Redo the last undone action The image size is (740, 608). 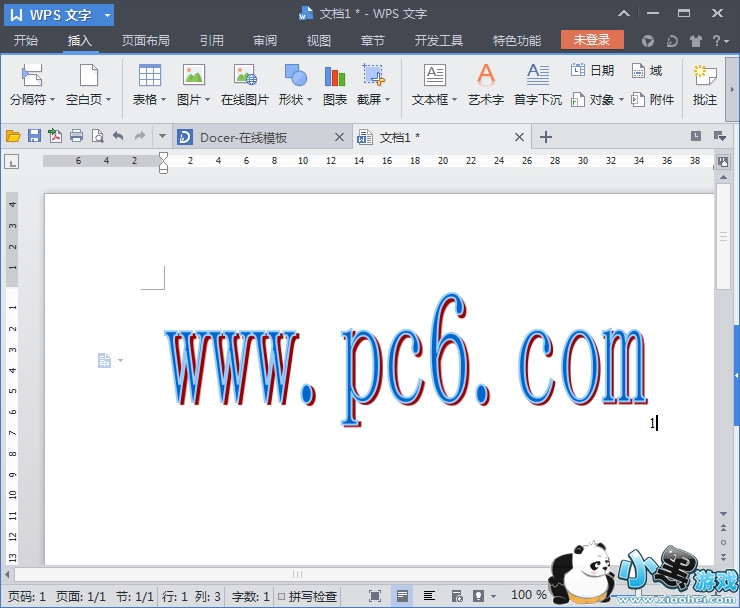tap(140, 137)
